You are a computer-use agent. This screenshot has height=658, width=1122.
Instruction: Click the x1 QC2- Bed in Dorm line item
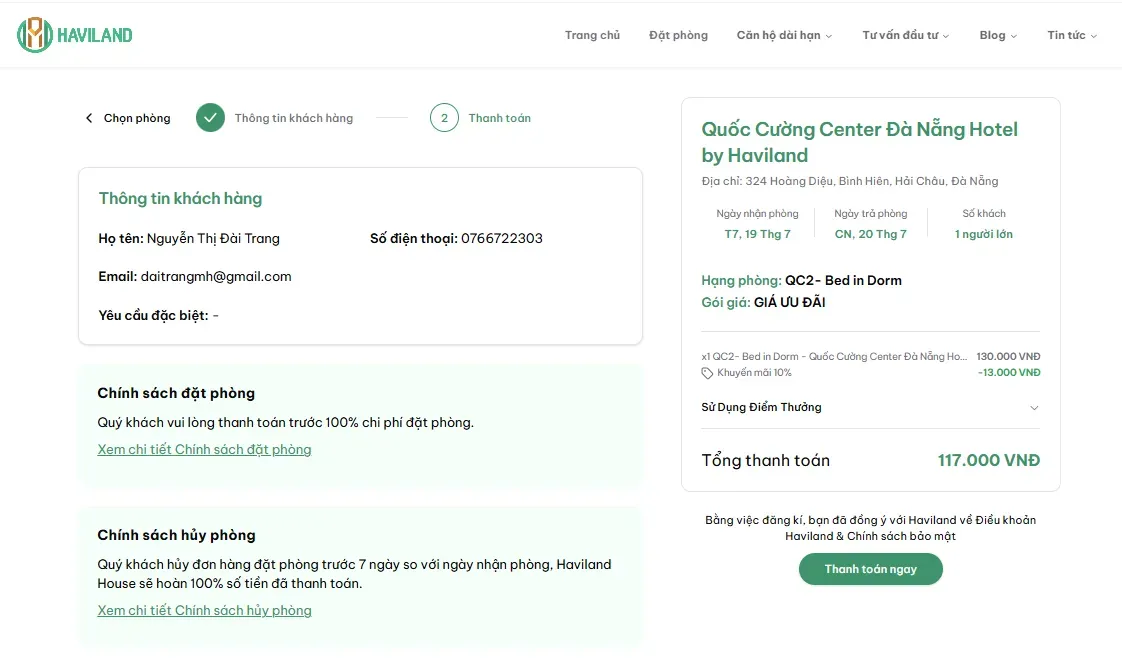pyautogui.click(x=834, y=356)
